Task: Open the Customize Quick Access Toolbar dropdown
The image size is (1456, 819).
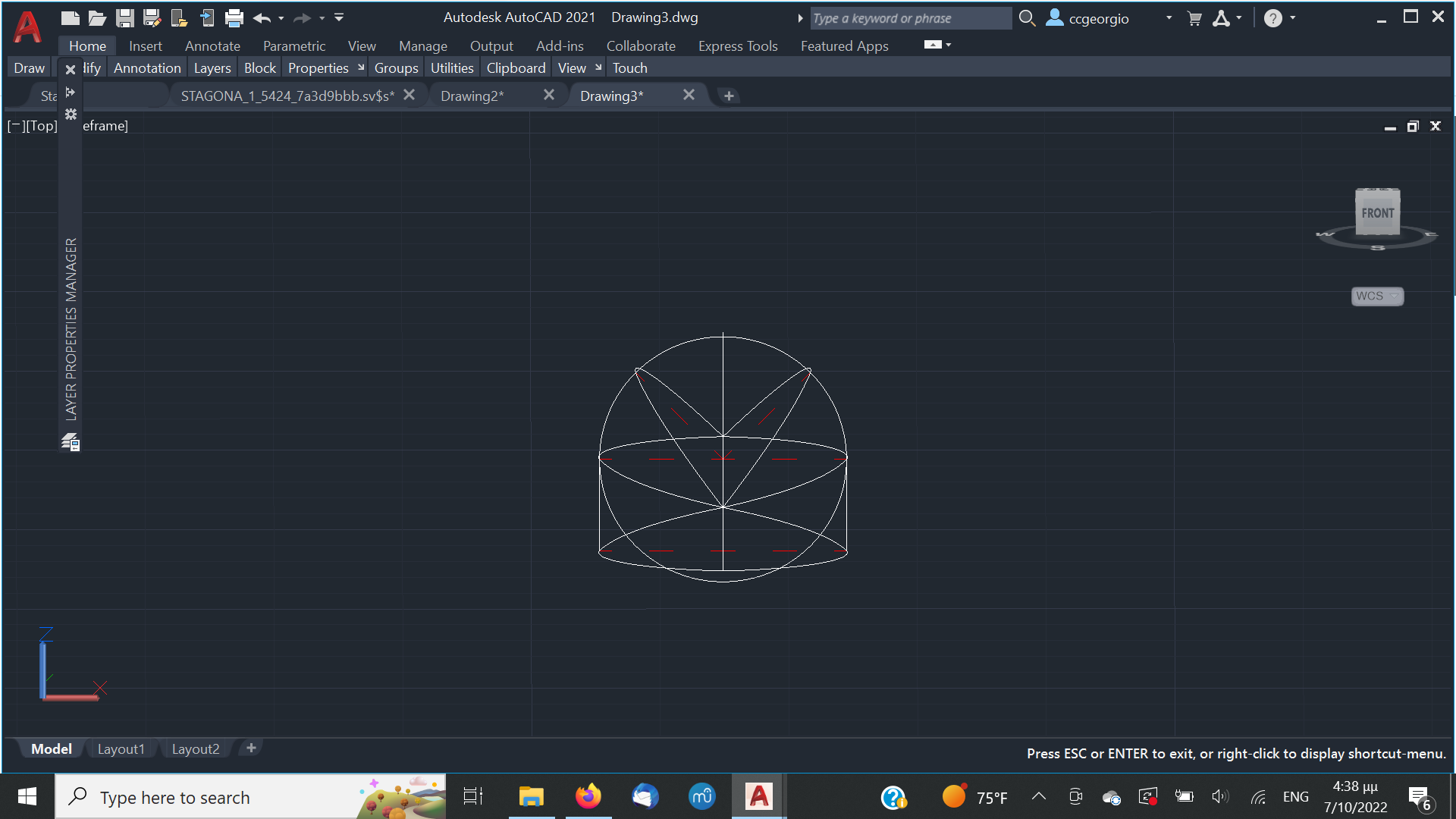Action: 339,18
